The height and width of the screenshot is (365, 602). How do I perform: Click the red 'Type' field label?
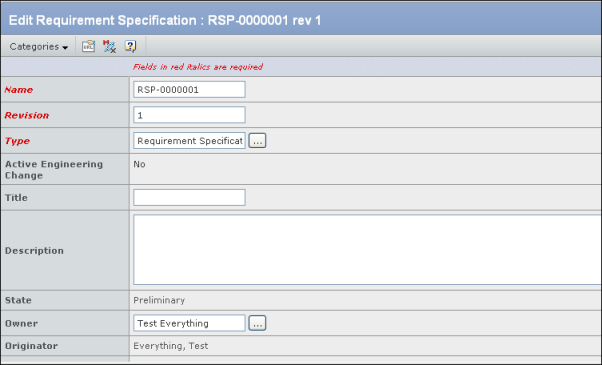pos(17,141)
